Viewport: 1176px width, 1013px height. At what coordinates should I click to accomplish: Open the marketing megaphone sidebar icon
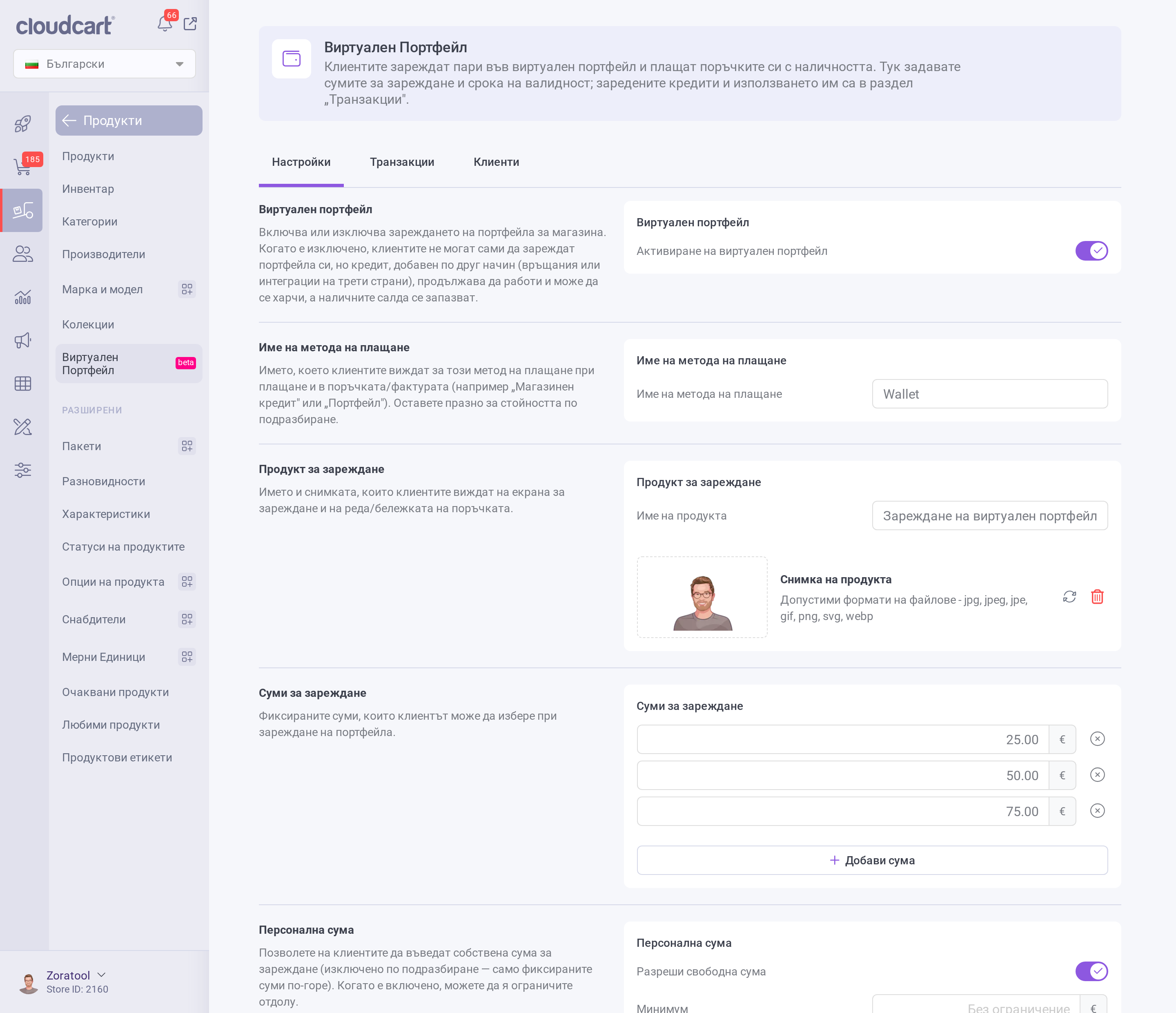[x=23, y=340]
